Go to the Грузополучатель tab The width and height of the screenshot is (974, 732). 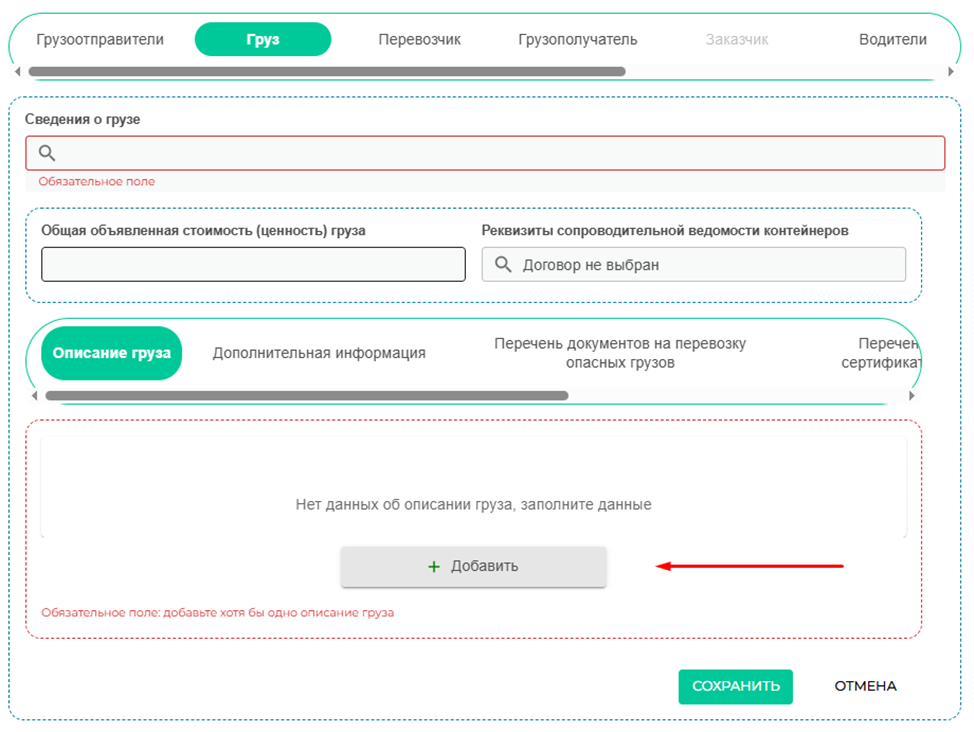577,40
